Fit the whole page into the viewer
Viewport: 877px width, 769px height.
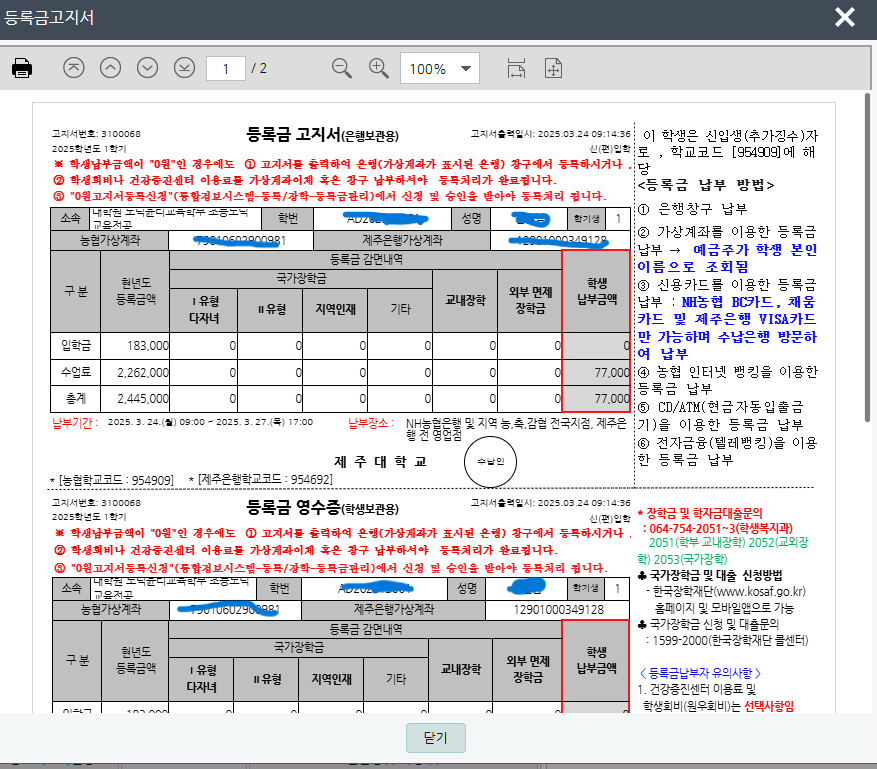click(553, 69)
